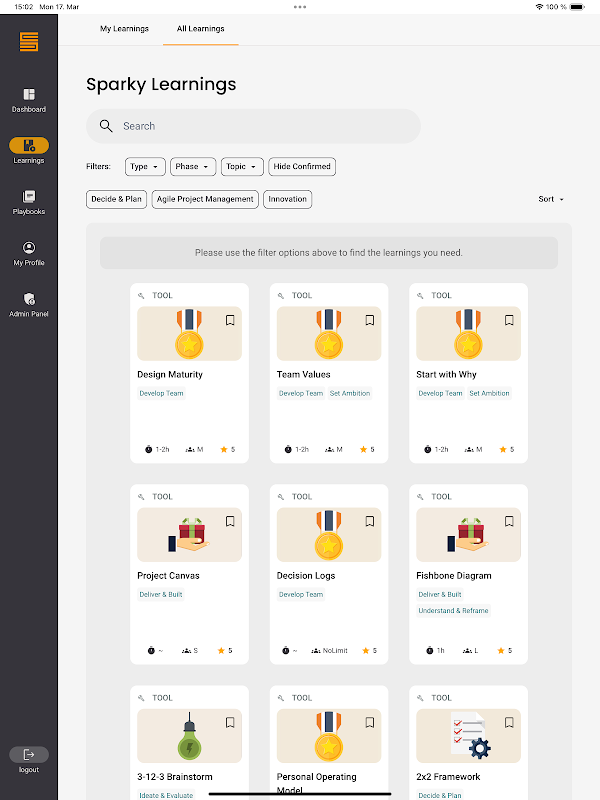Click the group size icon on Decision Logs
The image size is (600, 800).
tap(316, 651)
